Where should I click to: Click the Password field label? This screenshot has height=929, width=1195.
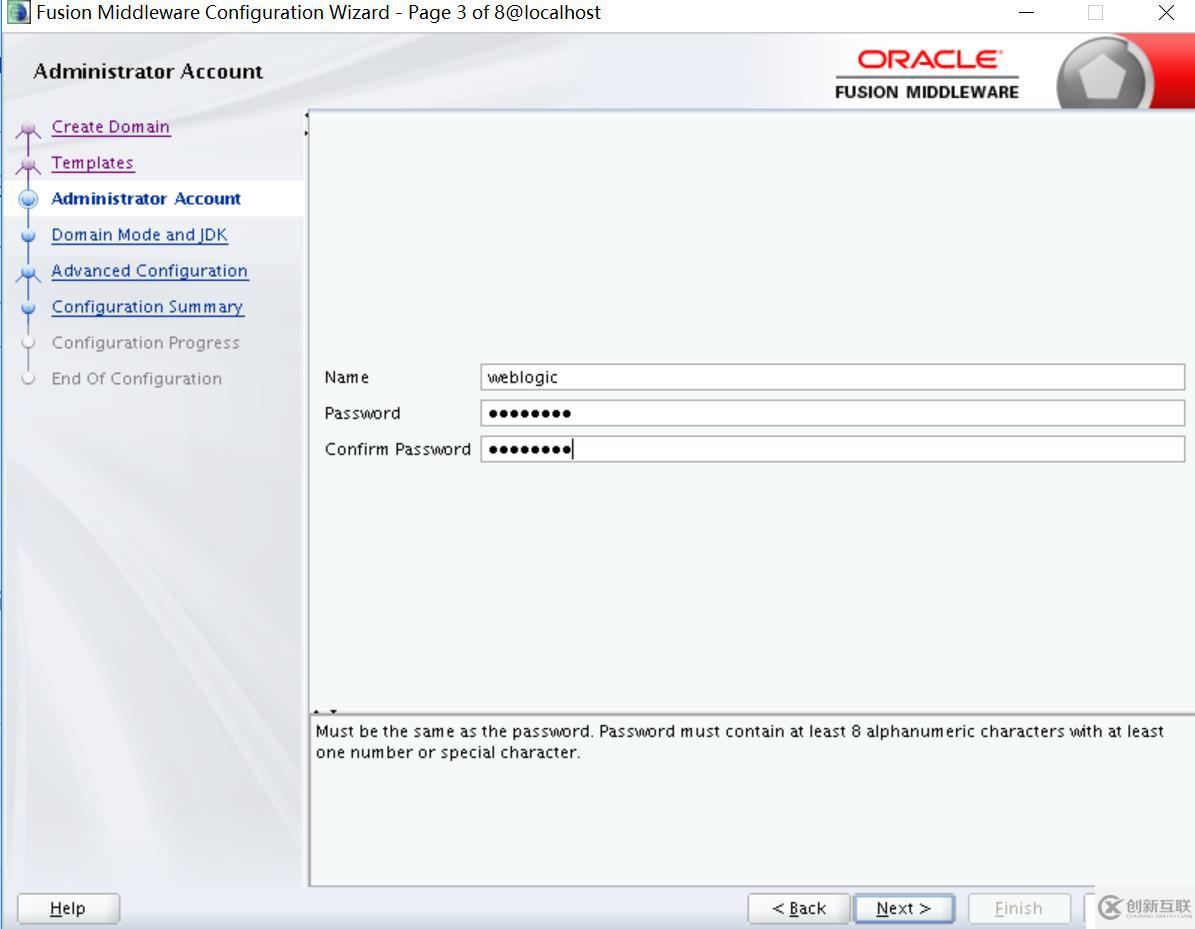point(362,413)
